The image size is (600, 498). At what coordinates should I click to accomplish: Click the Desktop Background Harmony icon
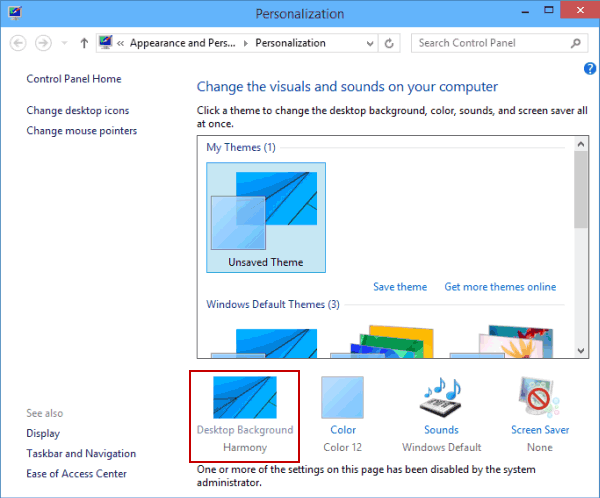(245, 397)
